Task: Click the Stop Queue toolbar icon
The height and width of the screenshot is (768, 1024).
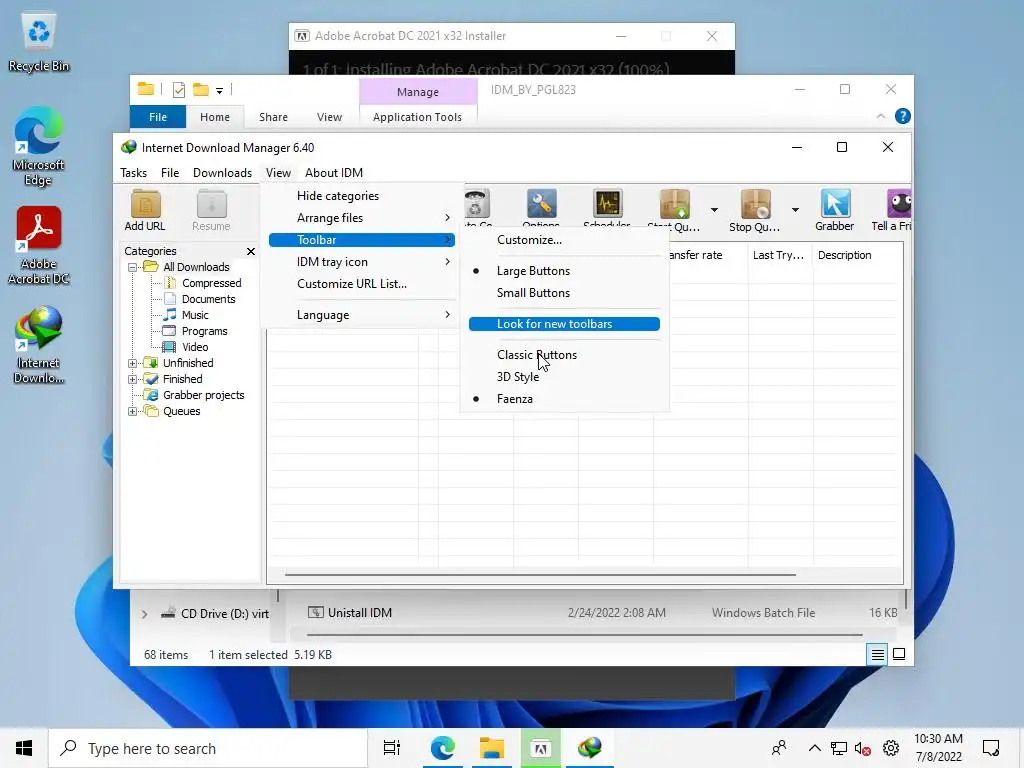Action: [755, 210]
